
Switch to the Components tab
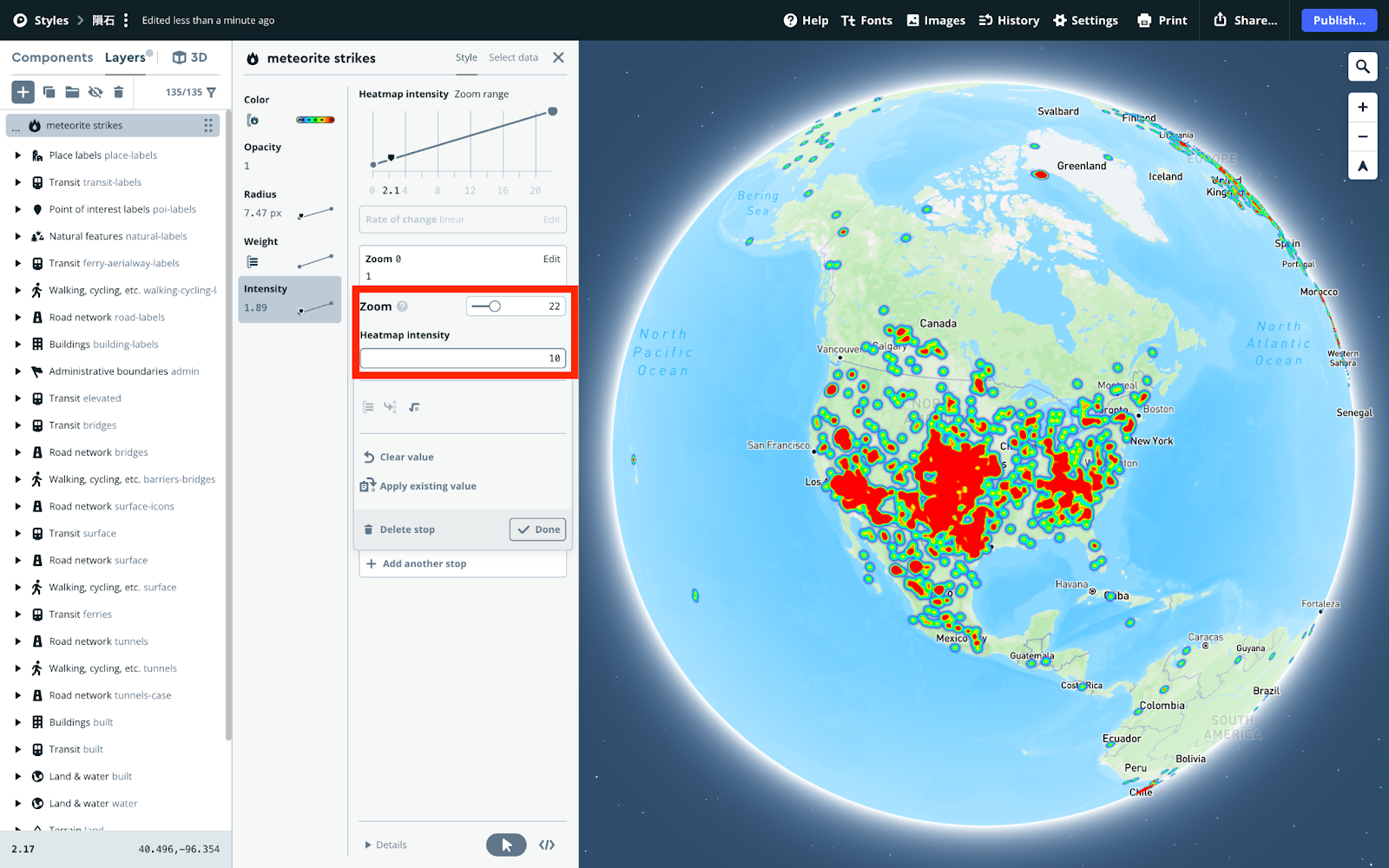pos(51,57)
